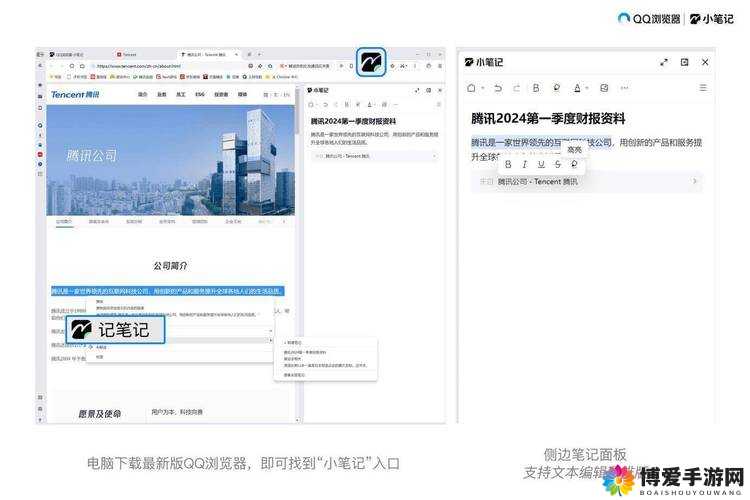This screenshot has width=750, height=500.
Task: Open ESG in Tencent site navigation
Action: [200, 95]
